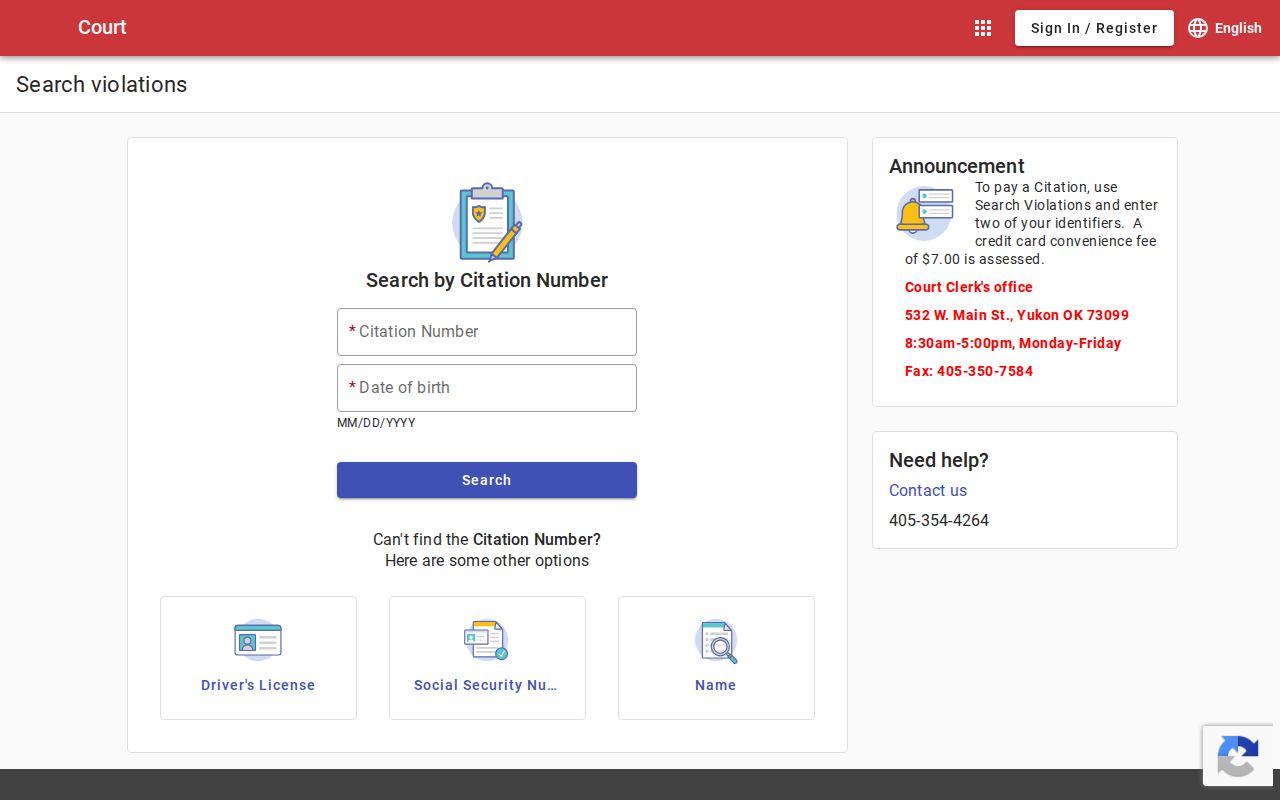Click the Need help? heading

point(939,460)
